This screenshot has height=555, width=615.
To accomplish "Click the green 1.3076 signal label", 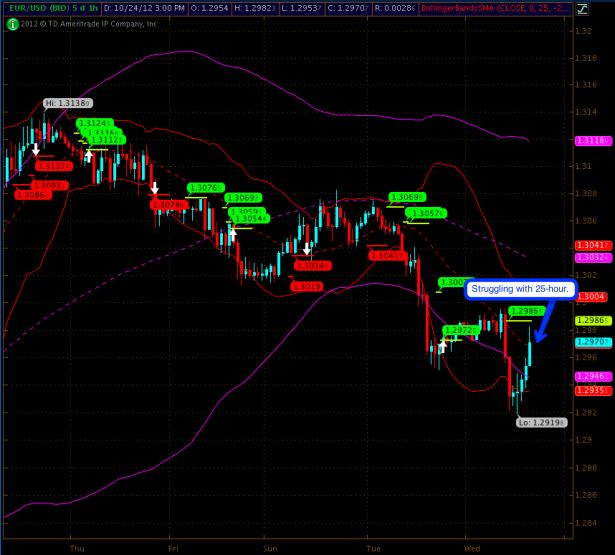I will tap(205, 188).
